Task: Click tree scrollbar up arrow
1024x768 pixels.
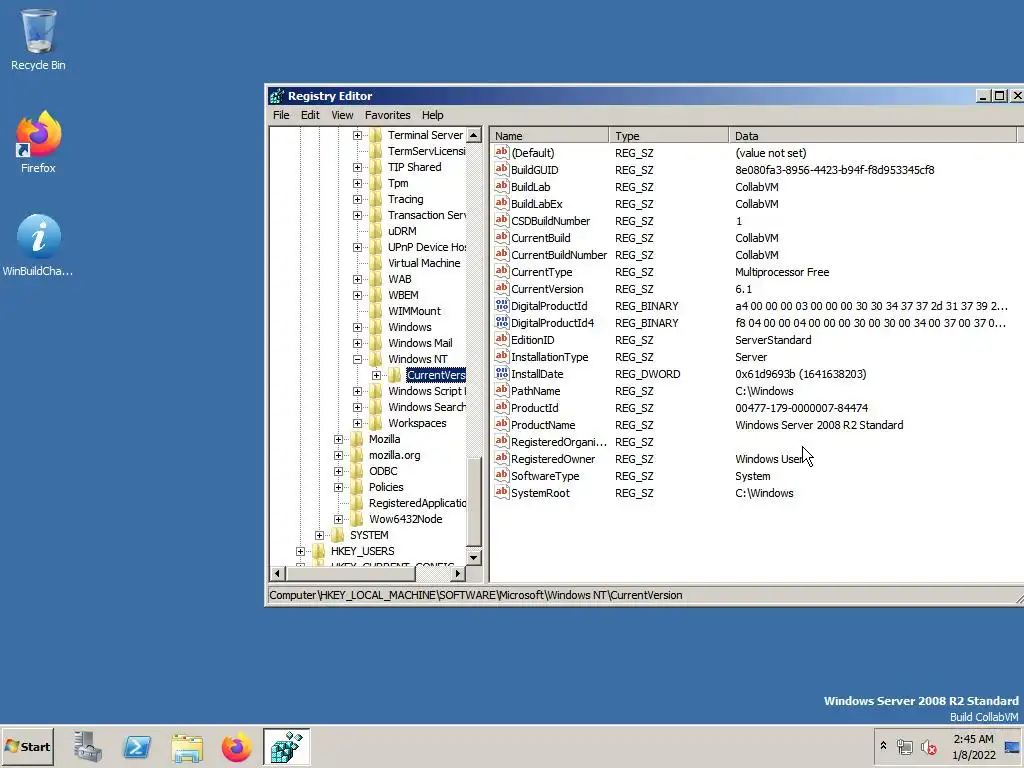Action: tap(474, 135)
